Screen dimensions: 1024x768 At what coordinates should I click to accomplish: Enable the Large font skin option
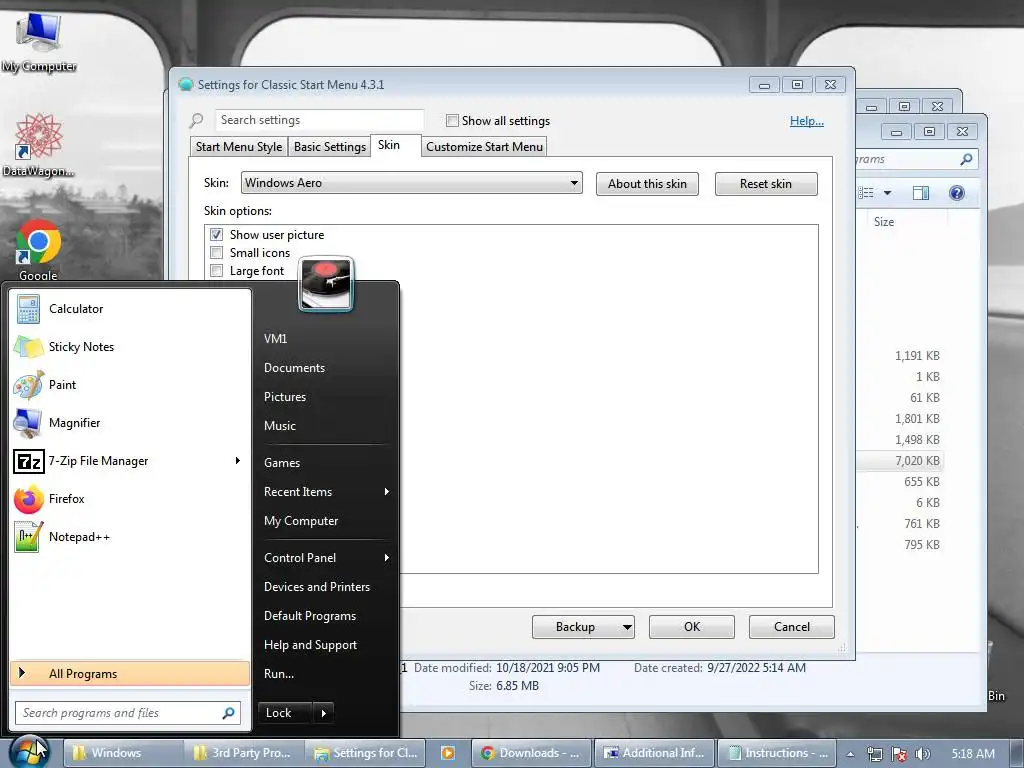(216, 270)
